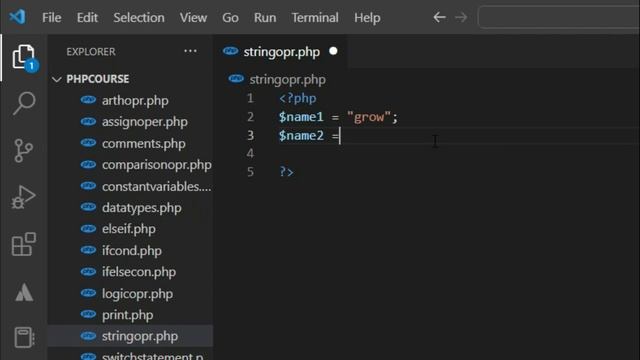This screenshot has width=640, height=360.
Task: Click PHP icon in stringopr.php tab
Action: click(x=231, y=51)
